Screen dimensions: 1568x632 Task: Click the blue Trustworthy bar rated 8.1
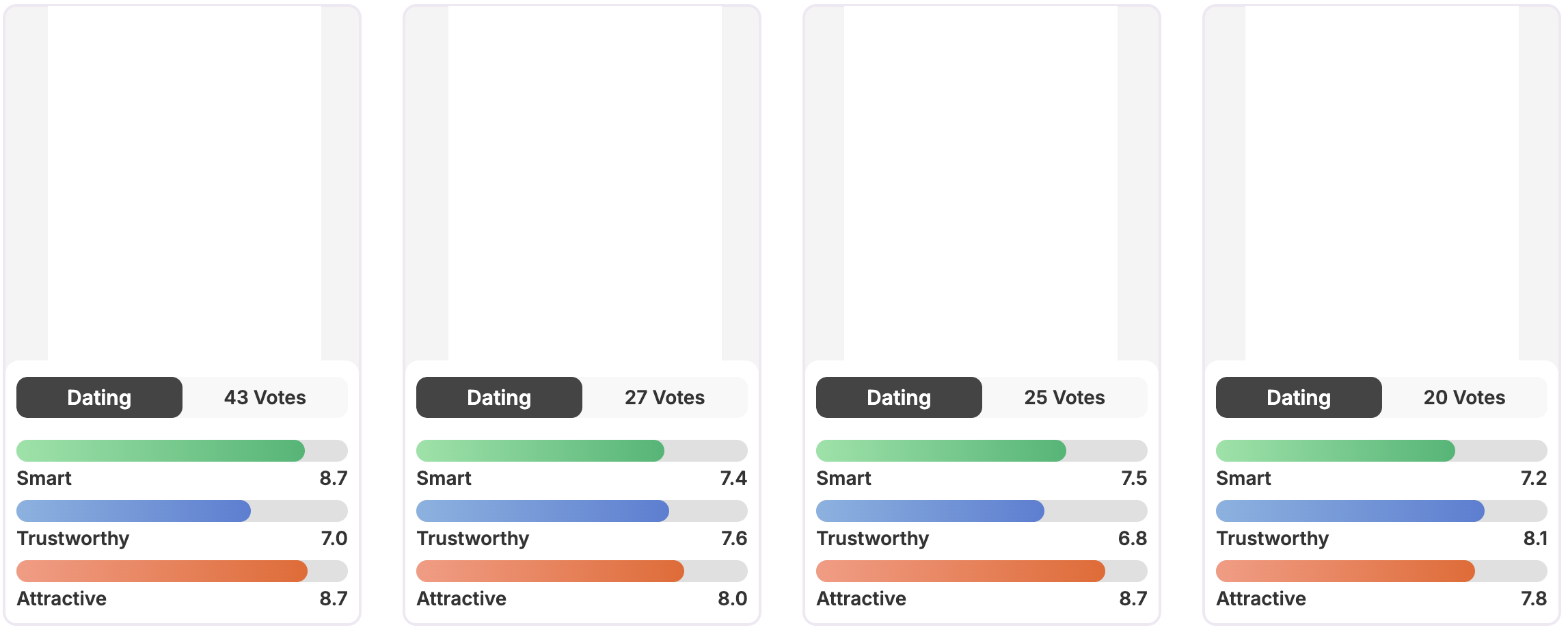pos(1350,511)
